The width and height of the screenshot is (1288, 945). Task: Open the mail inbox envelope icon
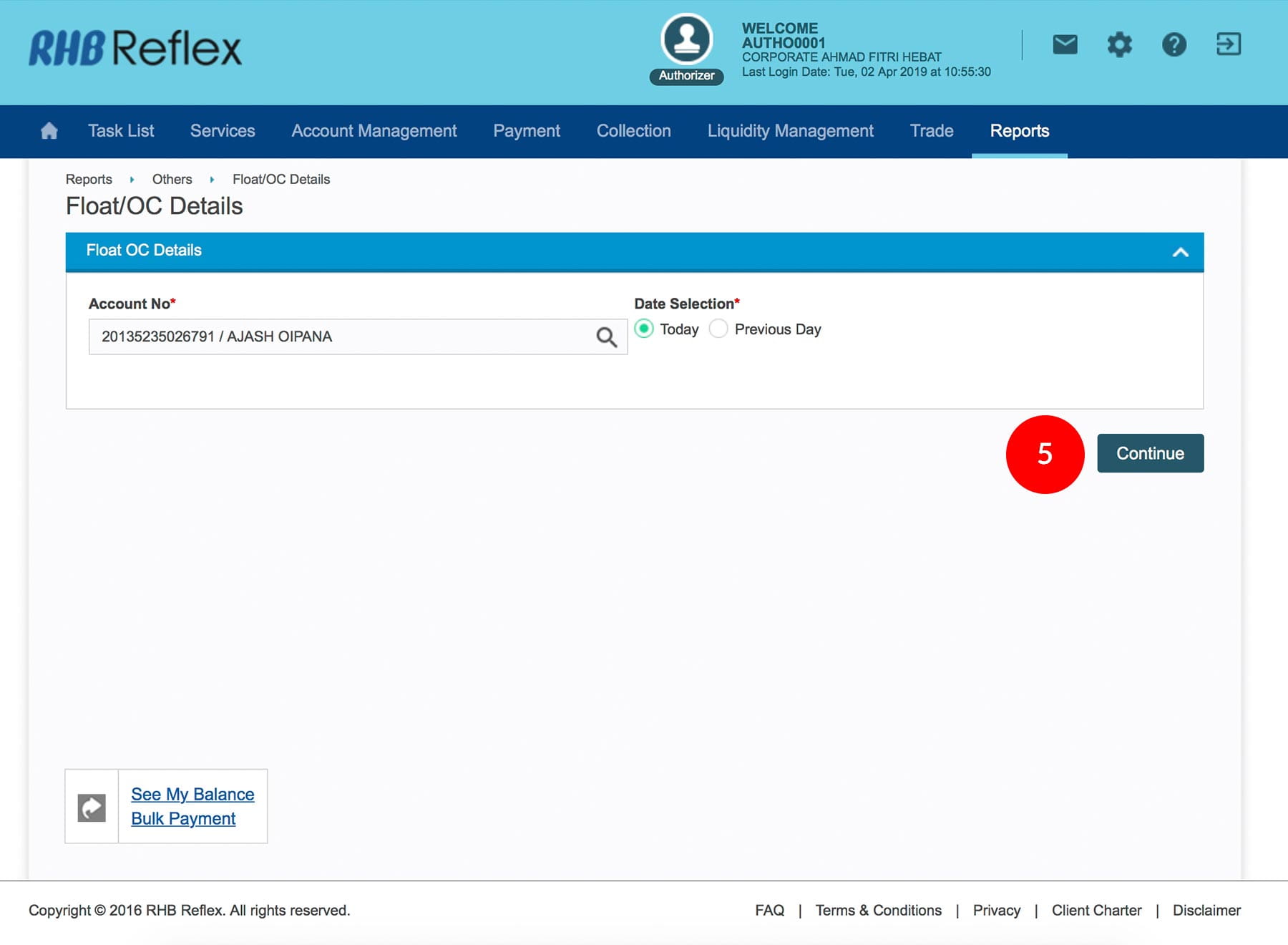click(x=1065, y=44)
